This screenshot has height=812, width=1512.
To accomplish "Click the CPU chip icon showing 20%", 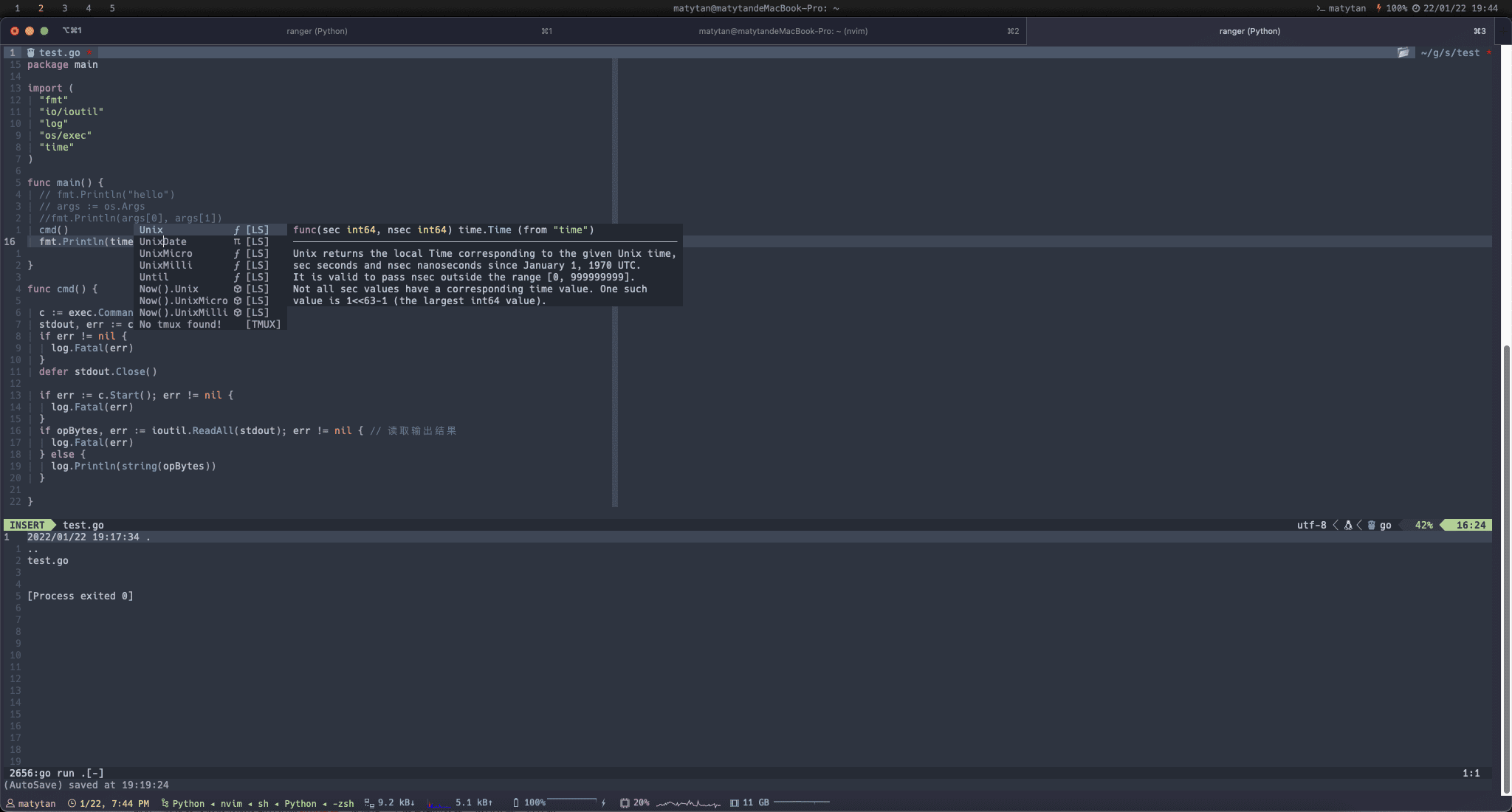I will (625, 802).
